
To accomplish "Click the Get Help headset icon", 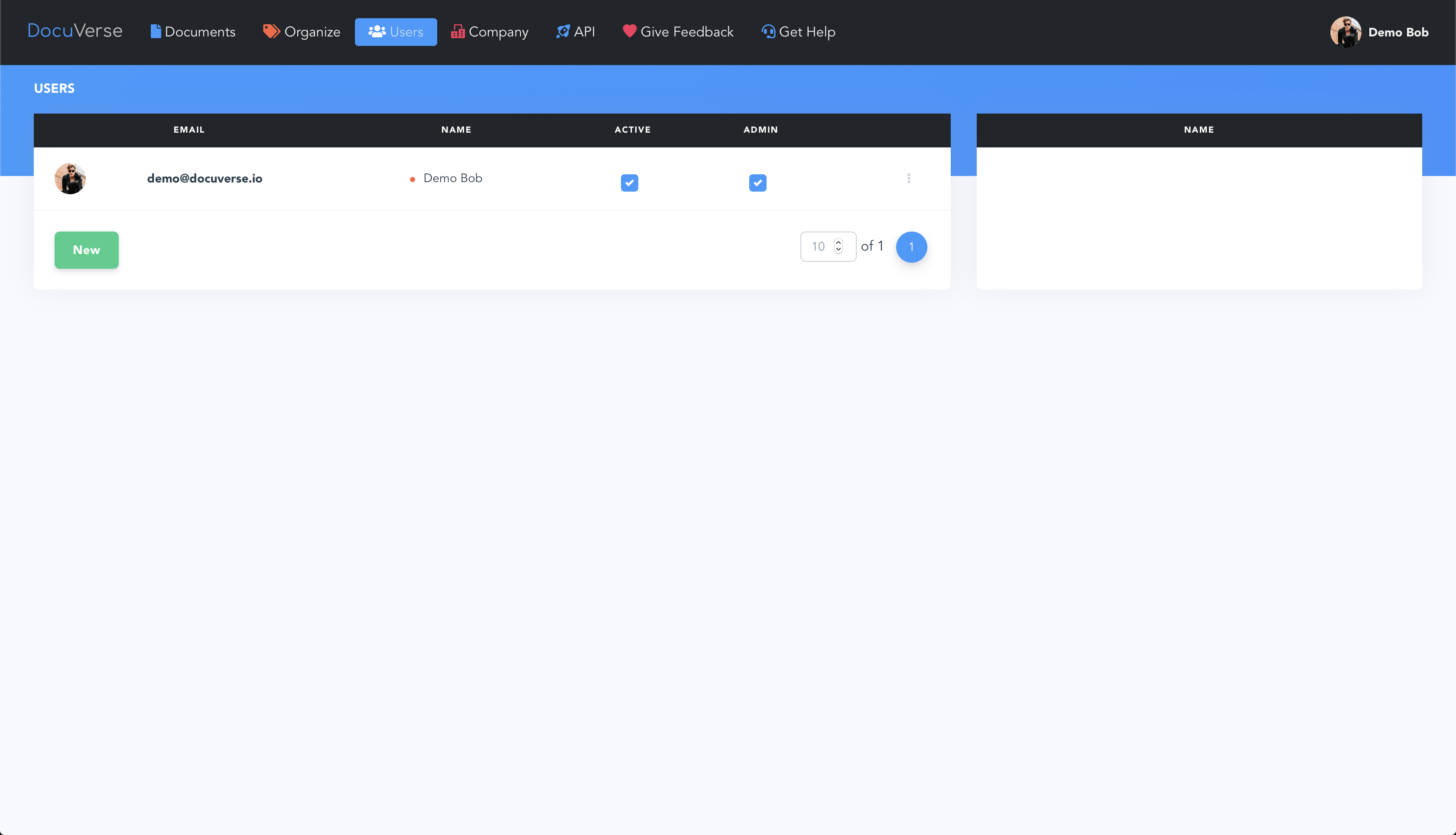I will pos(768,32).
